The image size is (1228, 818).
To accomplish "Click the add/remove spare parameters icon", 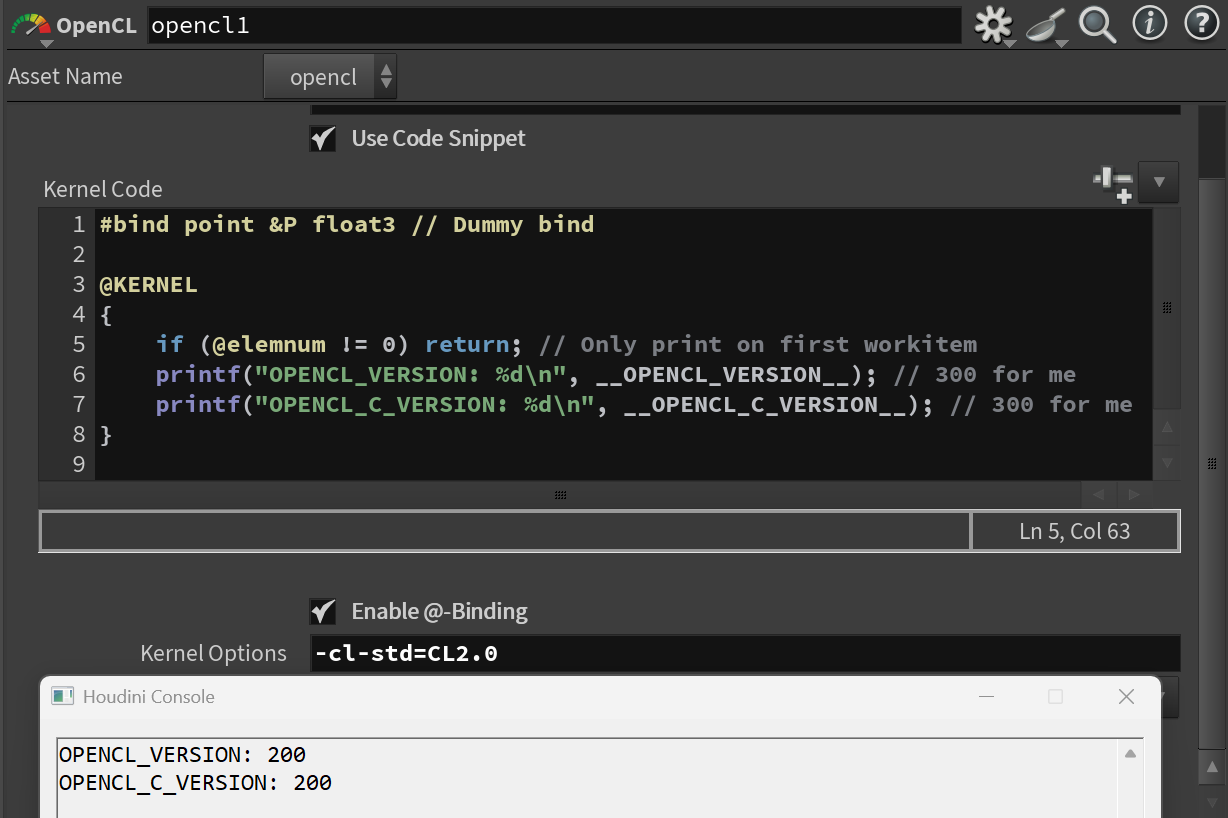I will tap(1112, 183).
